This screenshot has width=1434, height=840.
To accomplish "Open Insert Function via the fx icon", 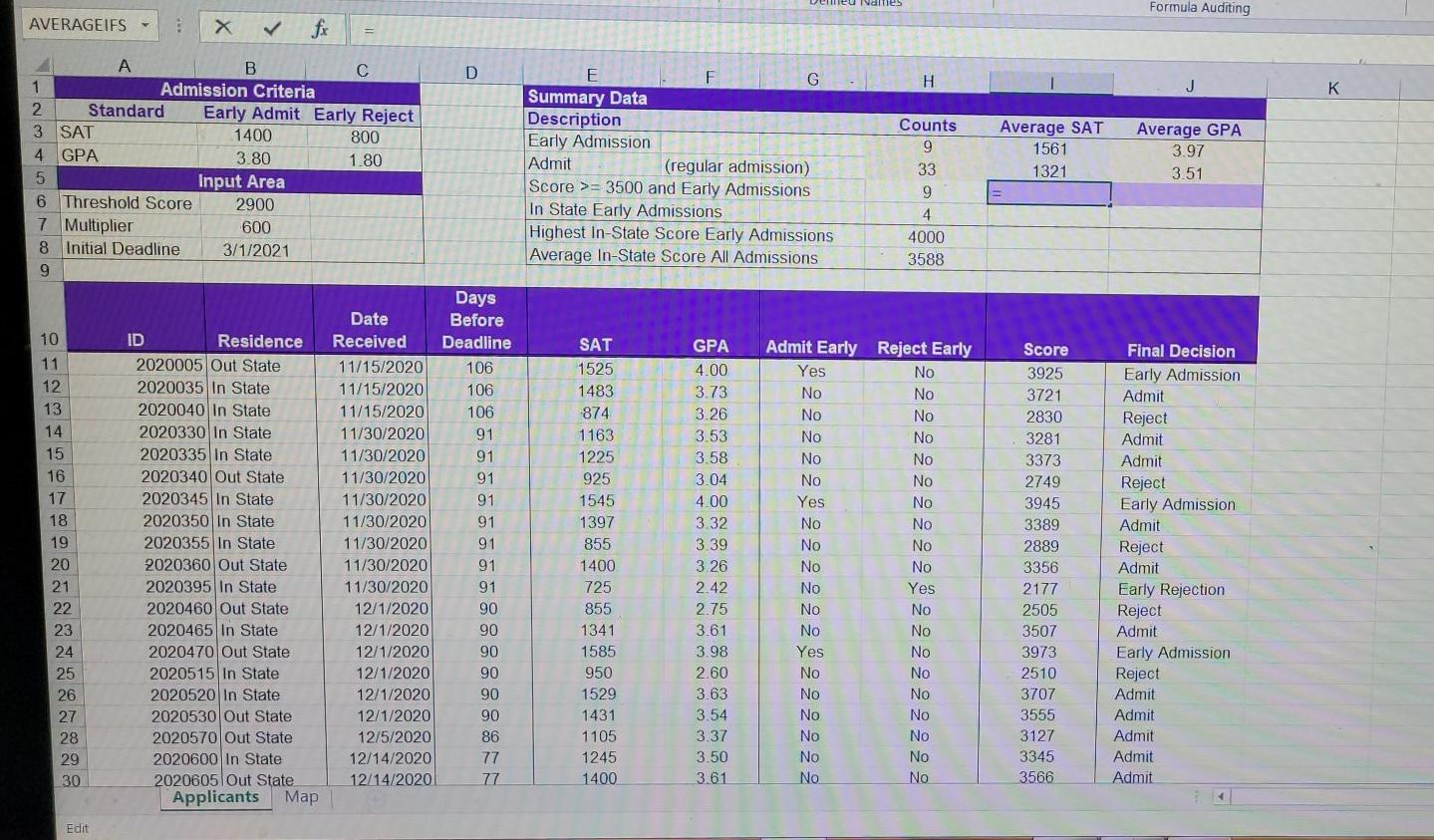I will click(319, 27).
